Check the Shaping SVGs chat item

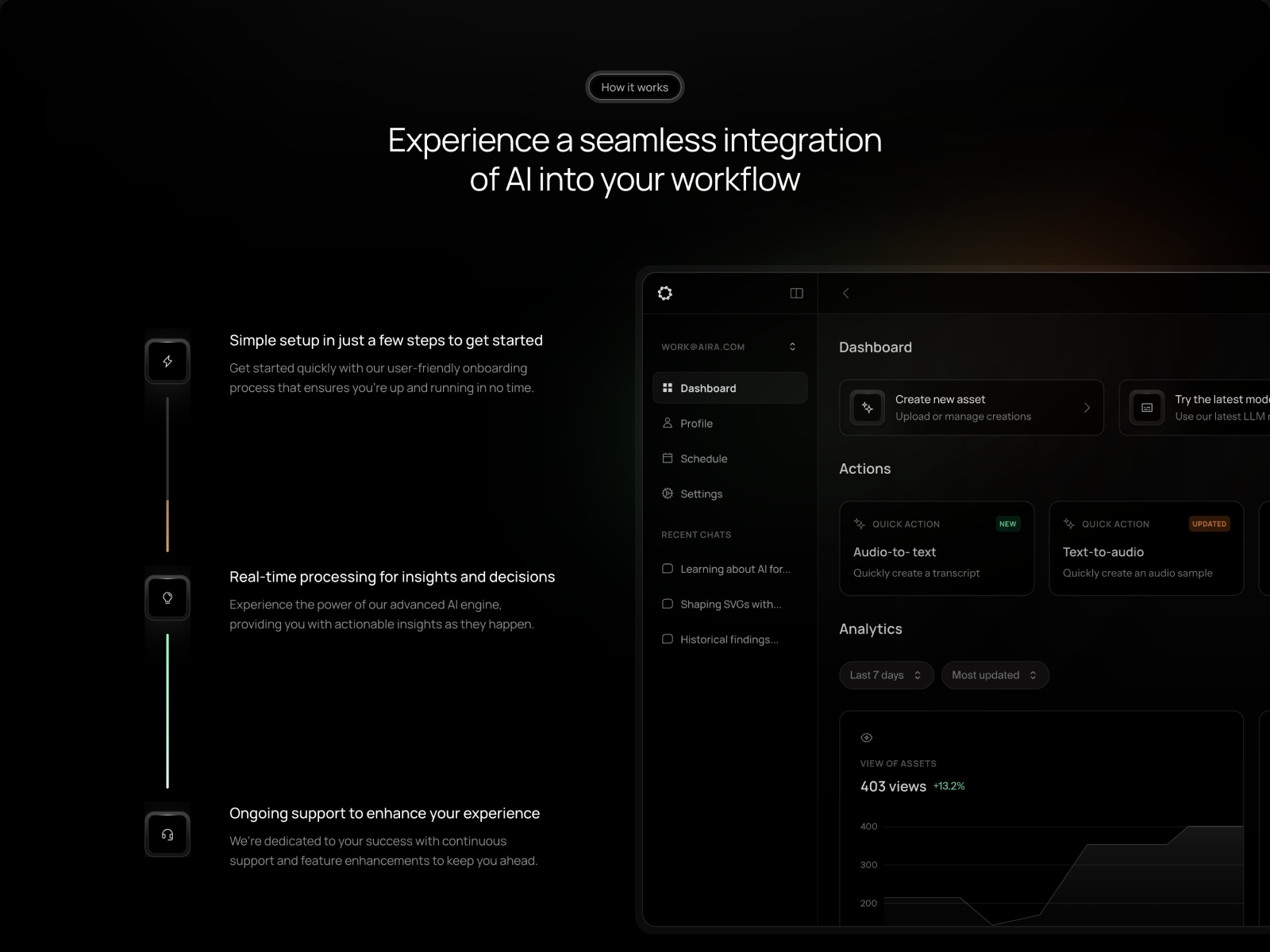668,604
